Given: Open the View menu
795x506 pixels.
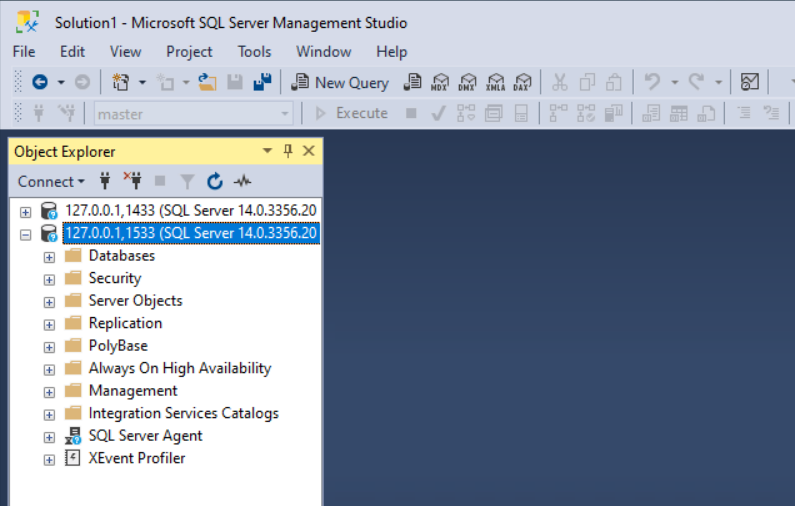Looking at the screenshot, I should tap(125, 52).
